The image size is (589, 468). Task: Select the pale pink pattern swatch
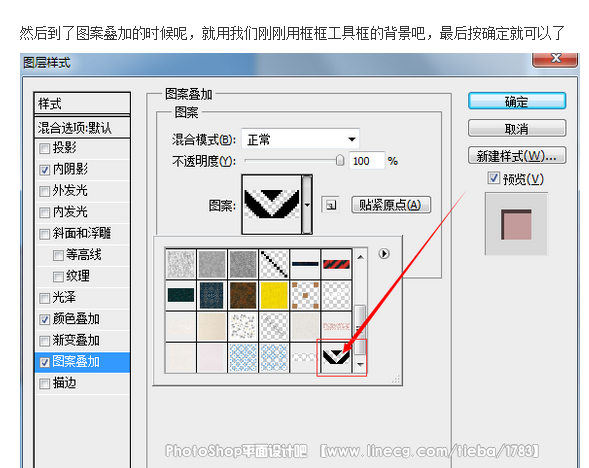point(212,357)
